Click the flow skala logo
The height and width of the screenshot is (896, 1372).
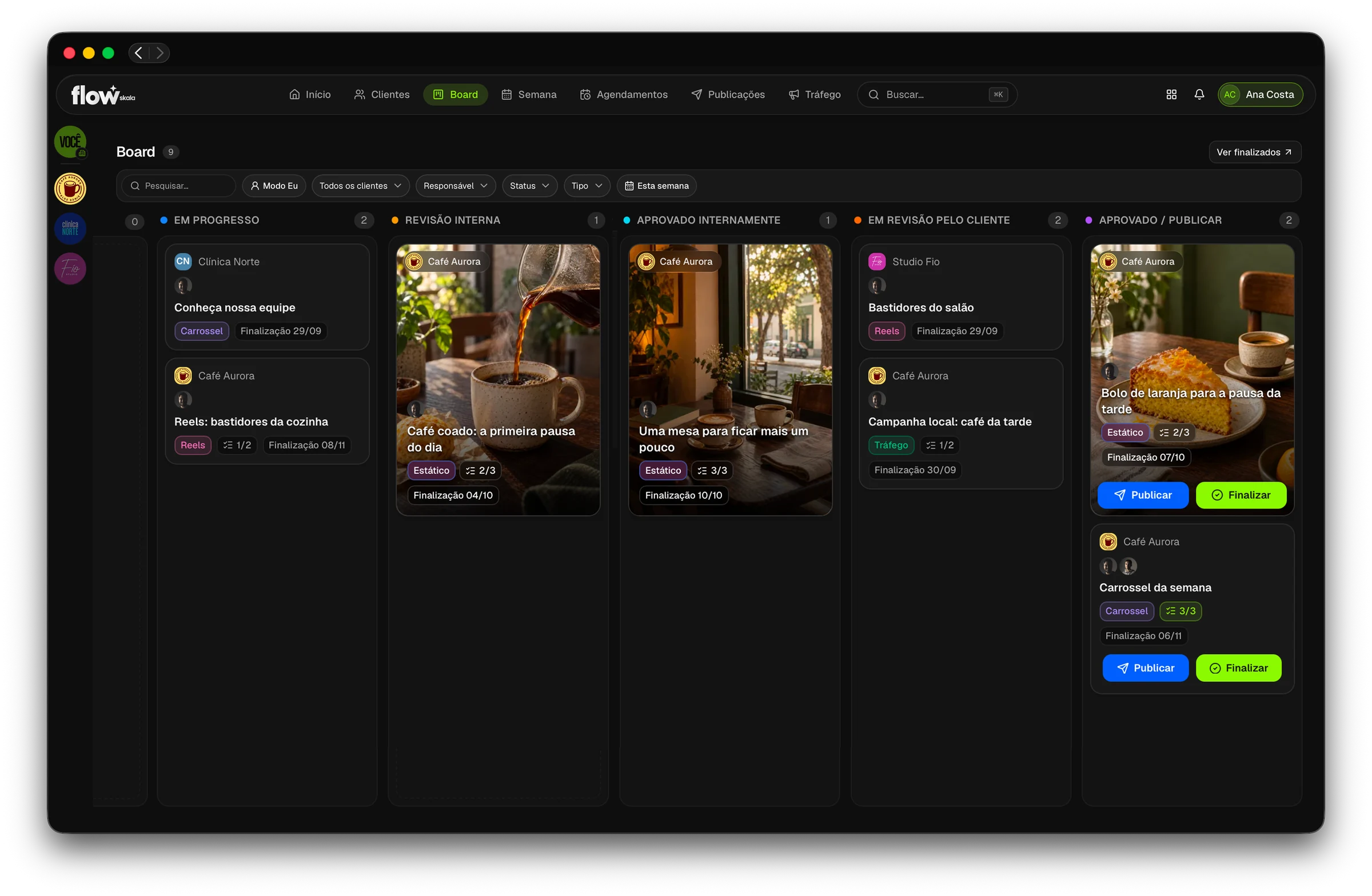[103, 95]
